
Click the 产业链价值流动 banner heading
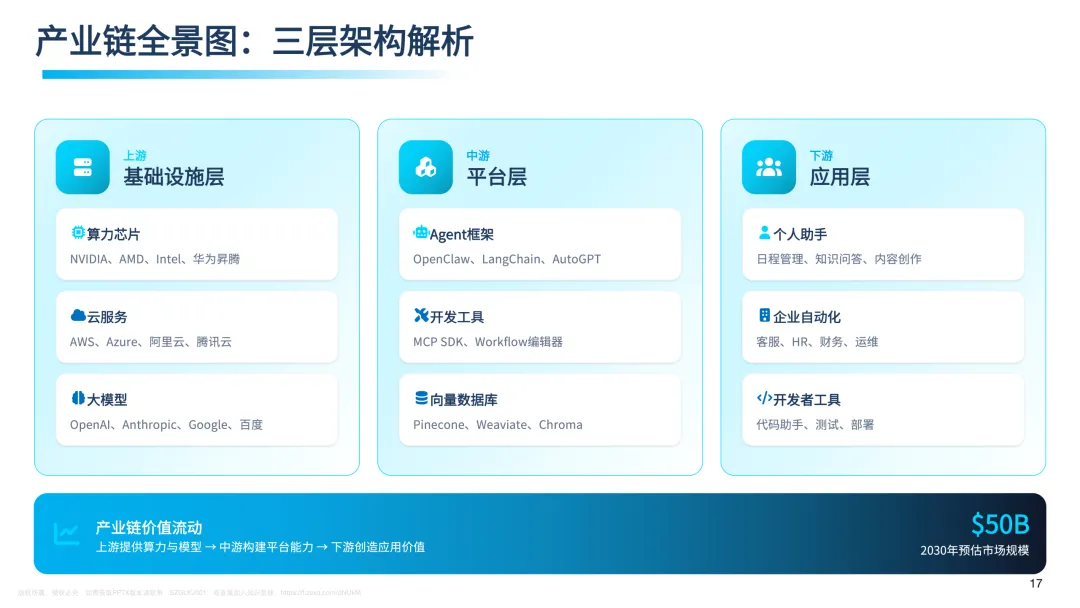(149, 527)
